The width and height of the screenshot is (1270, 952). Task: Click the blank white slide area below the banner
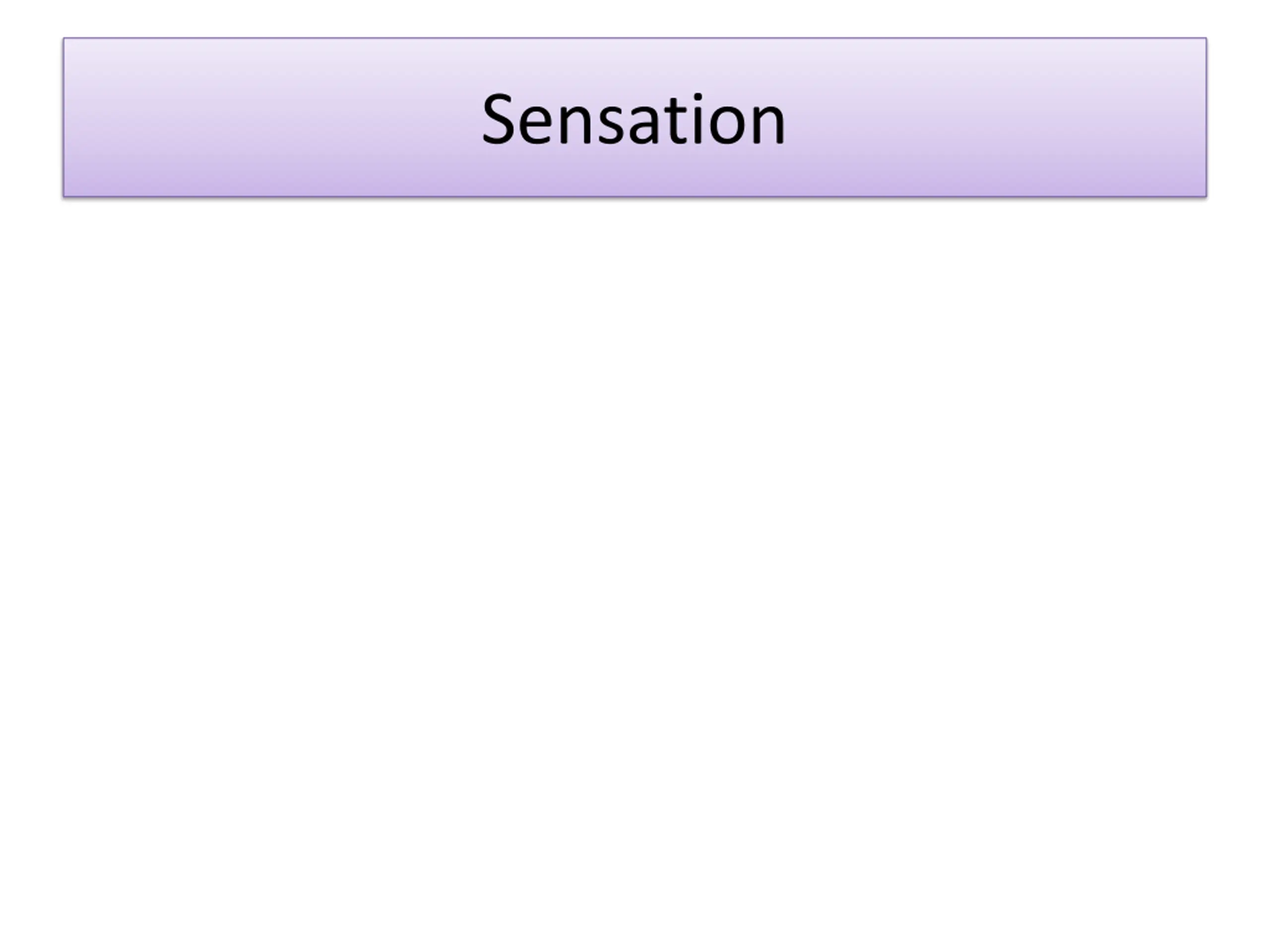pyautogui.click(x=635, y=574)
